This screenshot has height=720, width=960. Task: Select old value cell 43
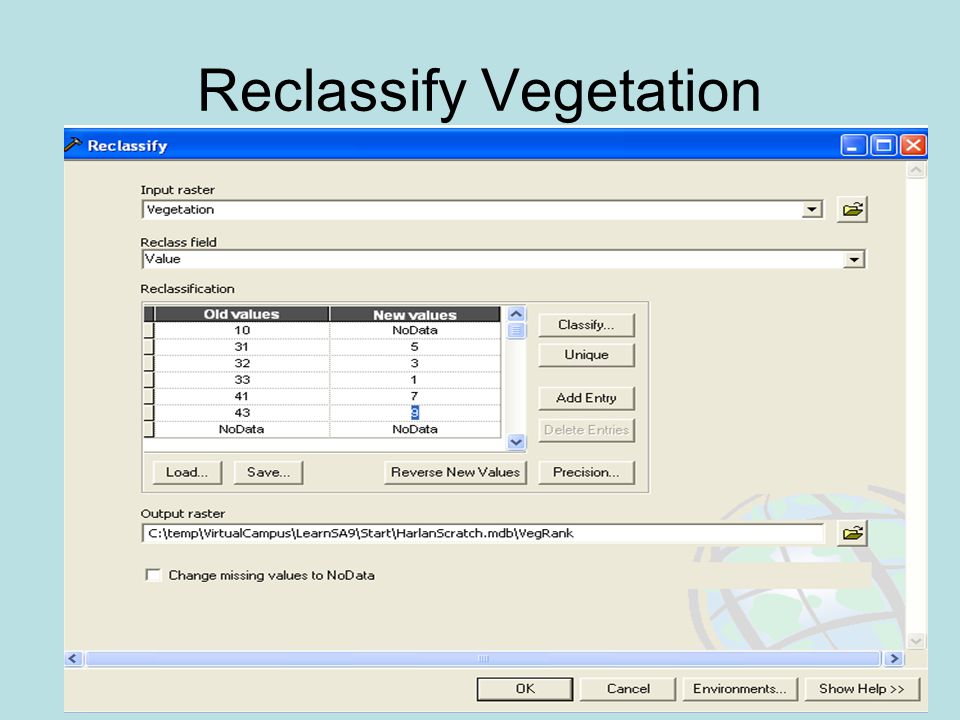click(x=242, y=413)
